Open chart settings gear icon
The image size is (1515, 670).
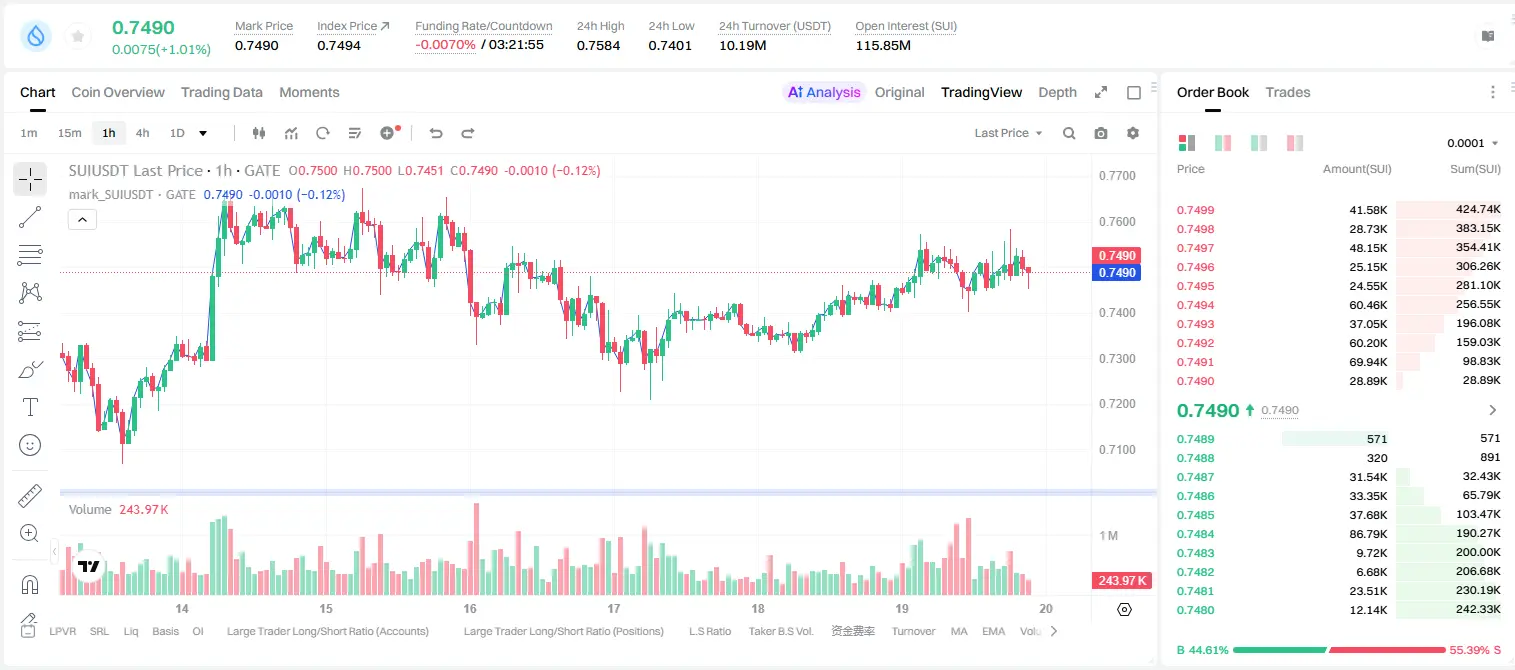click(x=1133, y=133)
